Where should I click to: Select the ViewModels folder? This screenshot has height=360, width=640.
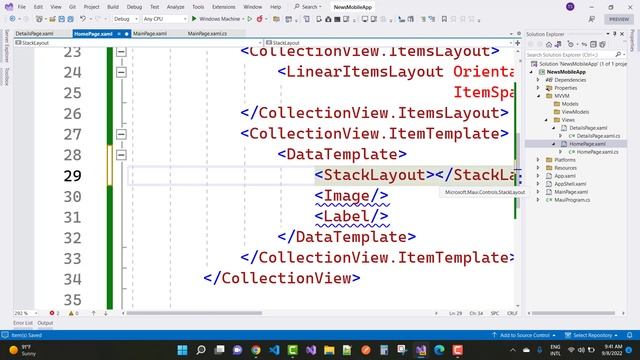pos(575,112)
